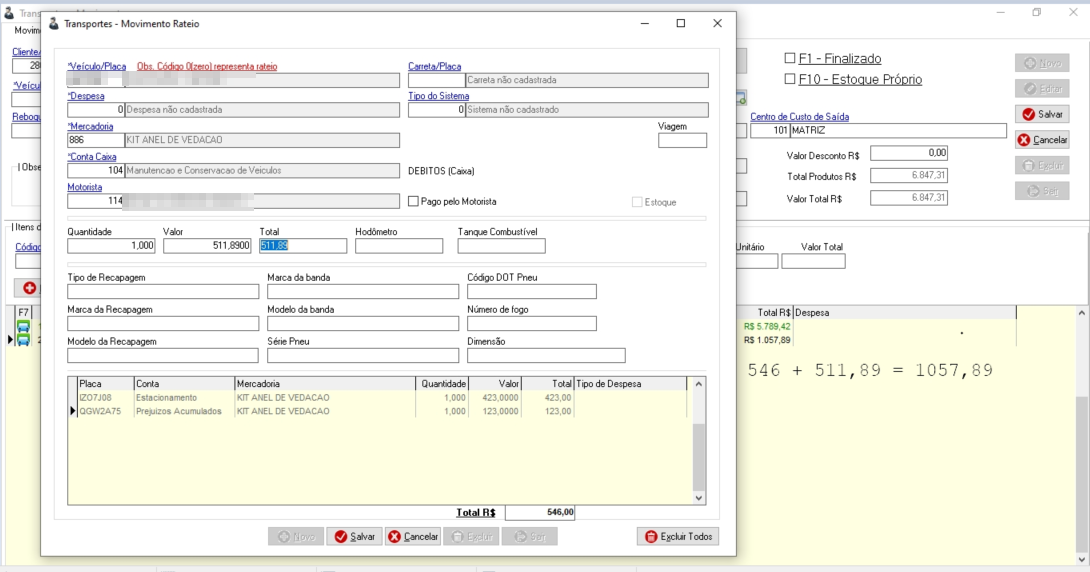
Task: Click the Centro de Custo de Saída link
Action: coord(799,117)
